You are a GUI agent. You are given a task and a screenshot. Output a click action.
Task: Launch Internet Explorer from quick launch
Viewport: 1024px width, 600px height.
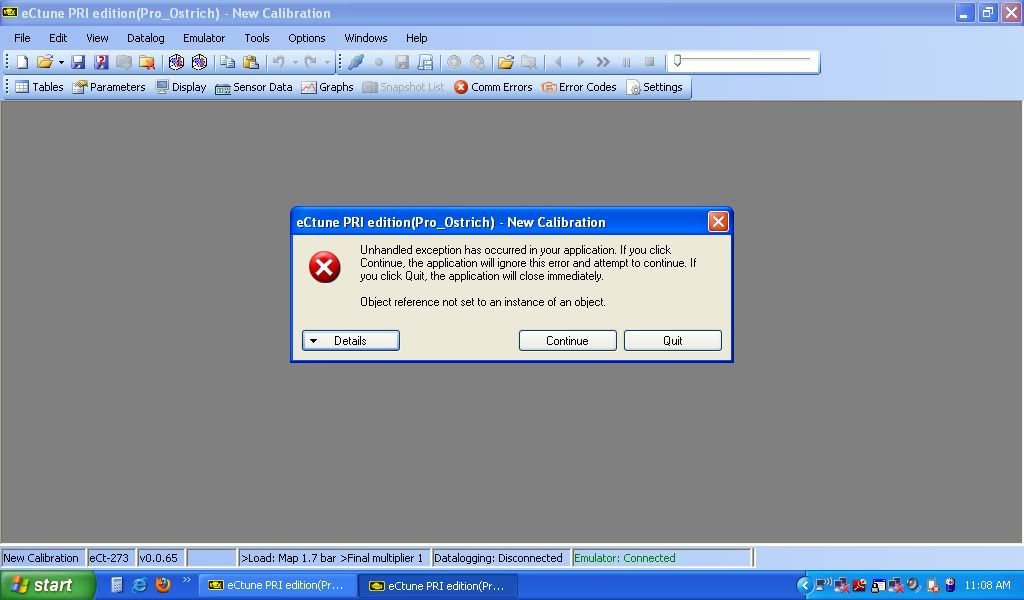click(140, 584)
